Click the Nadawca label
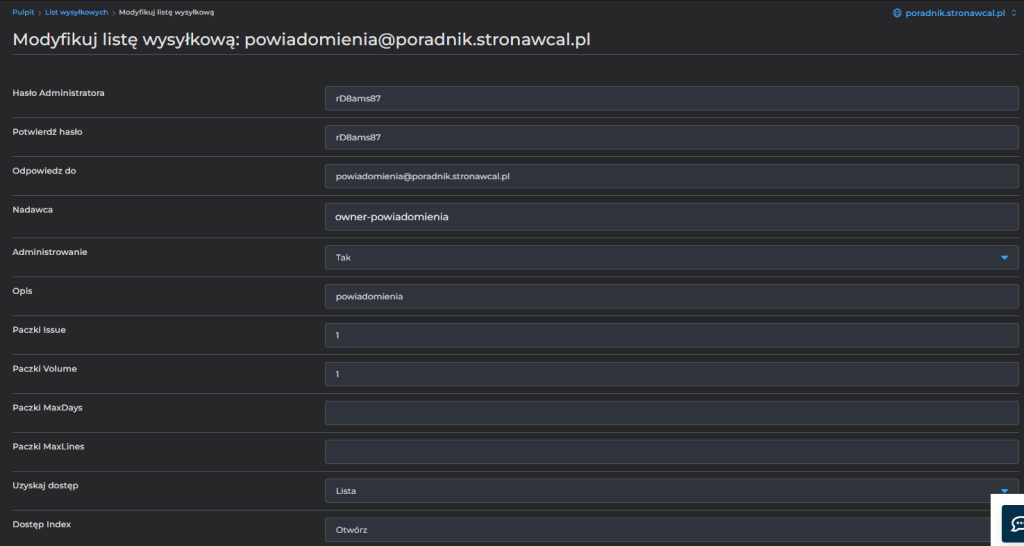Viewport: 1024px width, 546px height. (33, 210)
